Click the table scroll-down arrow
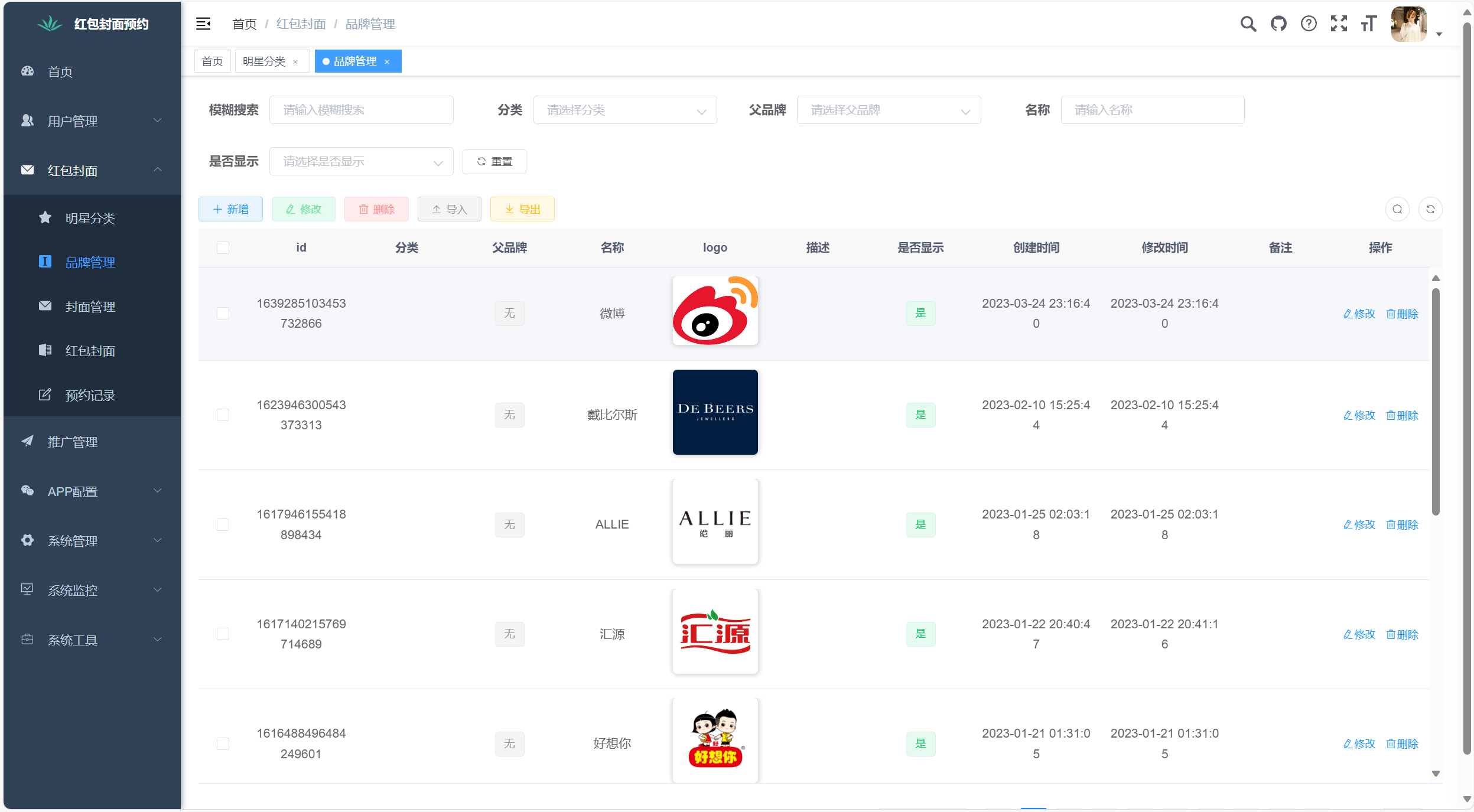1474x812 pixels. click(1436, 774)
